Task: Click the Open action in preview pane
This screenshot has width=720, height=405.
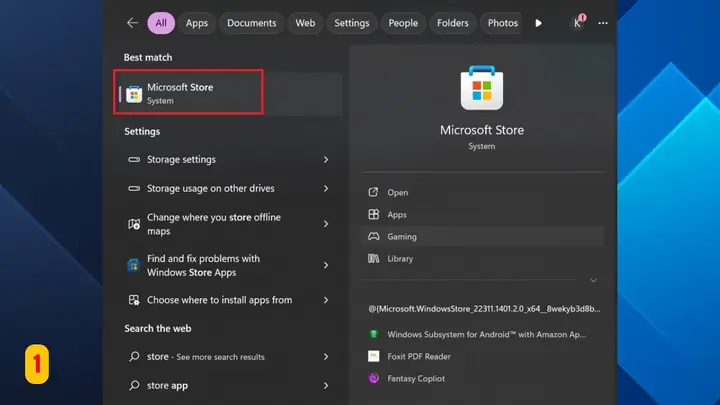Action: [x=482, y=192]
